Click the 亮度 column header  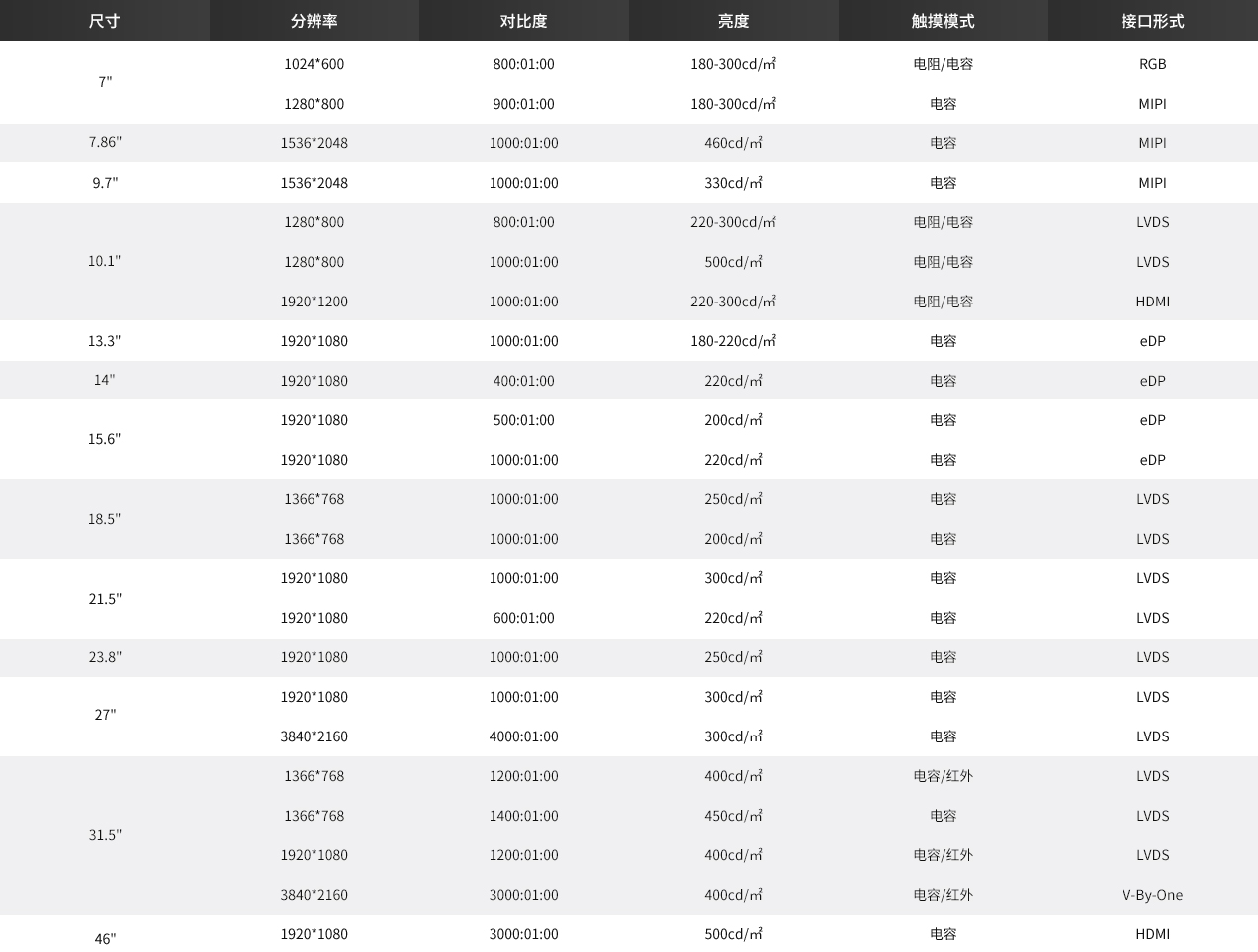734,21
